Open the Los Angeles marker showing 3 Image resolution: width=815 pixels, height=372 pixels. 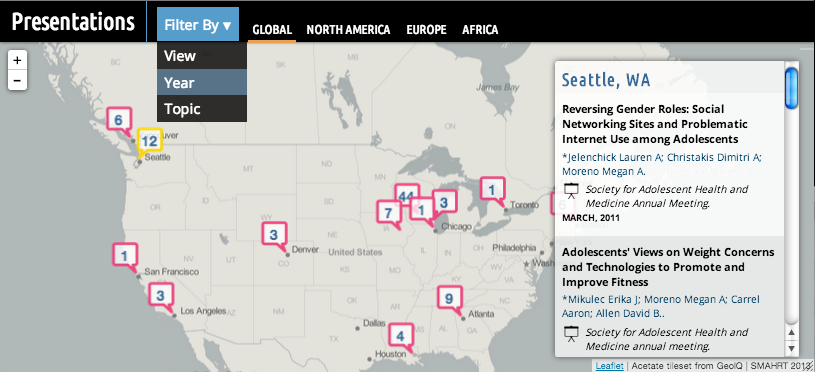161,296
